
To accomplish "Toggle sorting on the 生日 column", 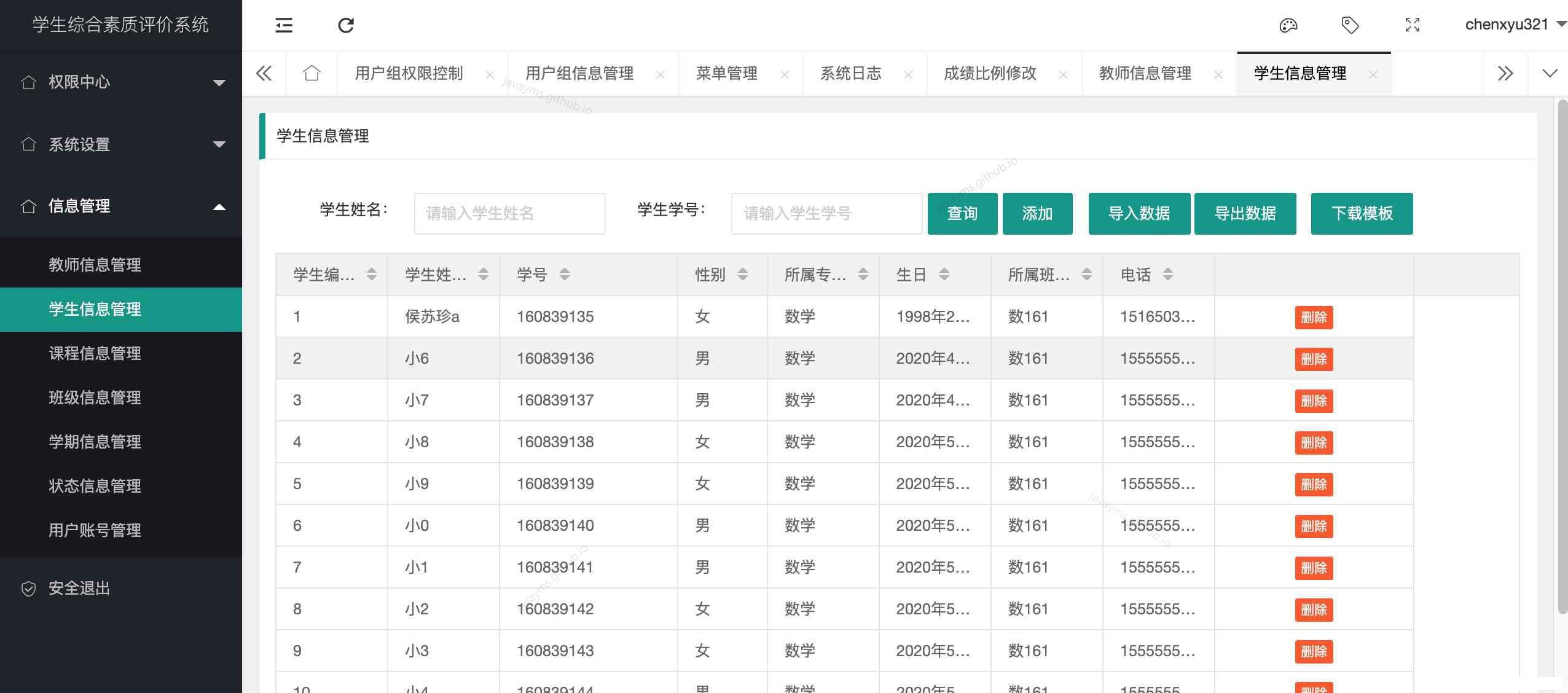I will pos(944,275).
